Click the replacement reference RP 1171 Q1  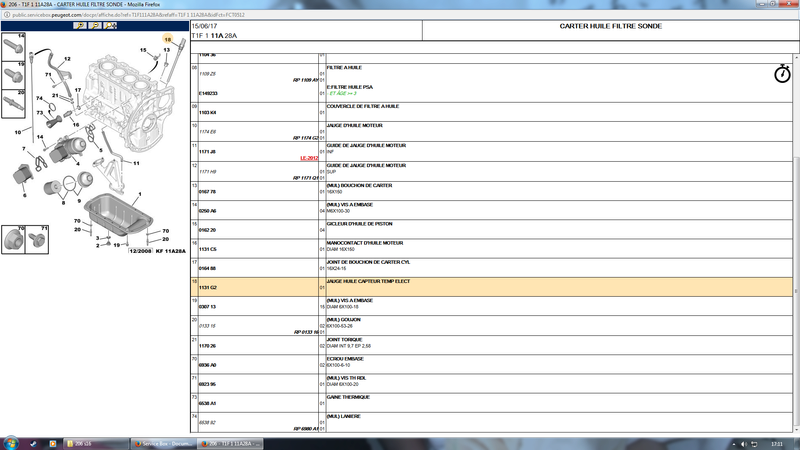coord(305,178)
